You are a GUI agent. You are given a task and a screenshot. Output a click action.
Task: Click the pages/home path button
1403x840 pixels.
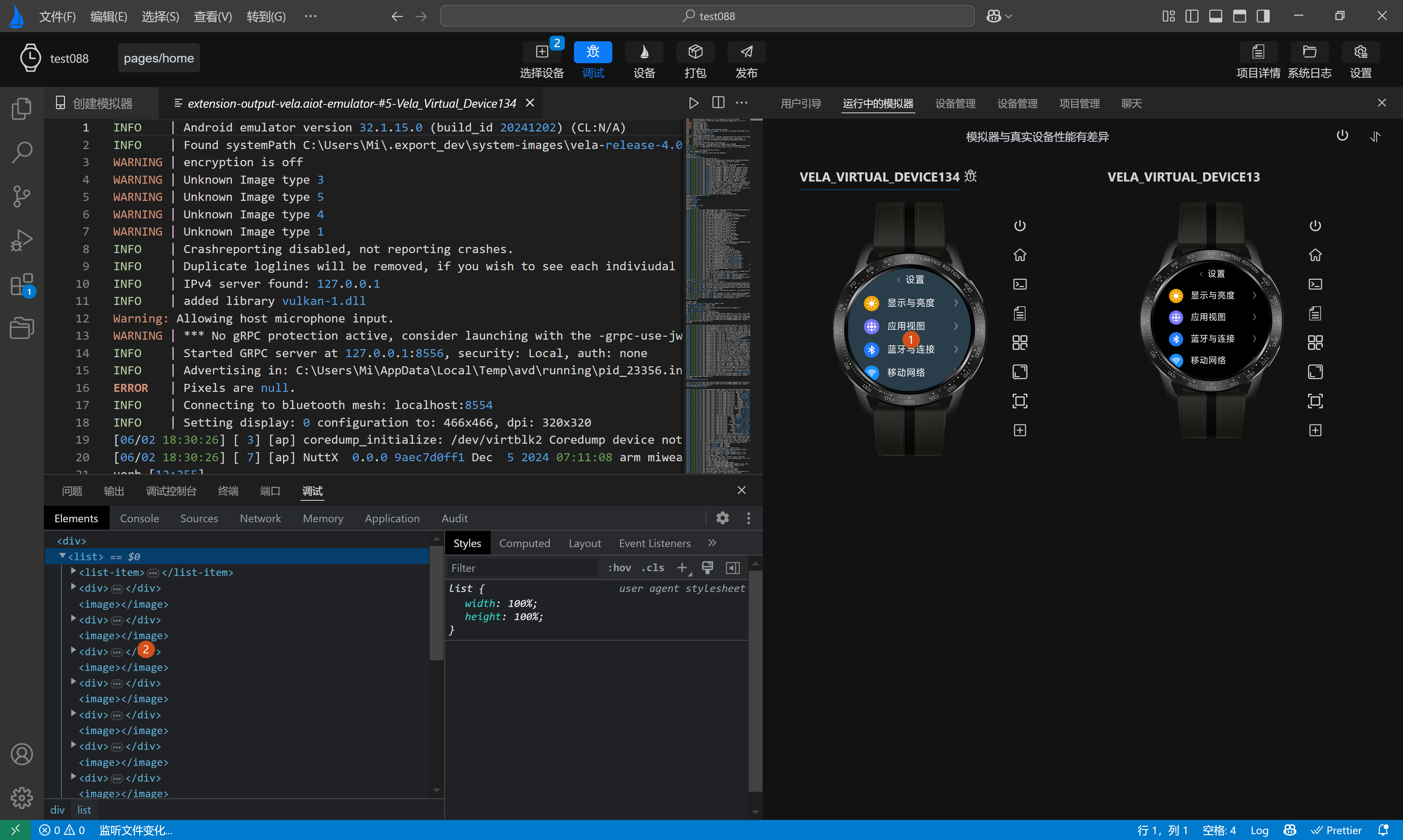click(x=159, y=58)
